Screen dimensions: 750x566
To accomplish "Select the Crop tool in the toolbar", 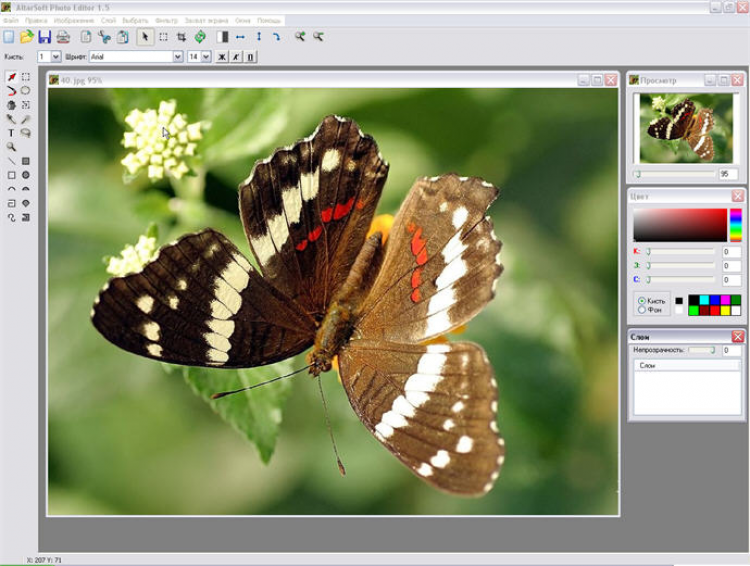I will coord(181,37).
